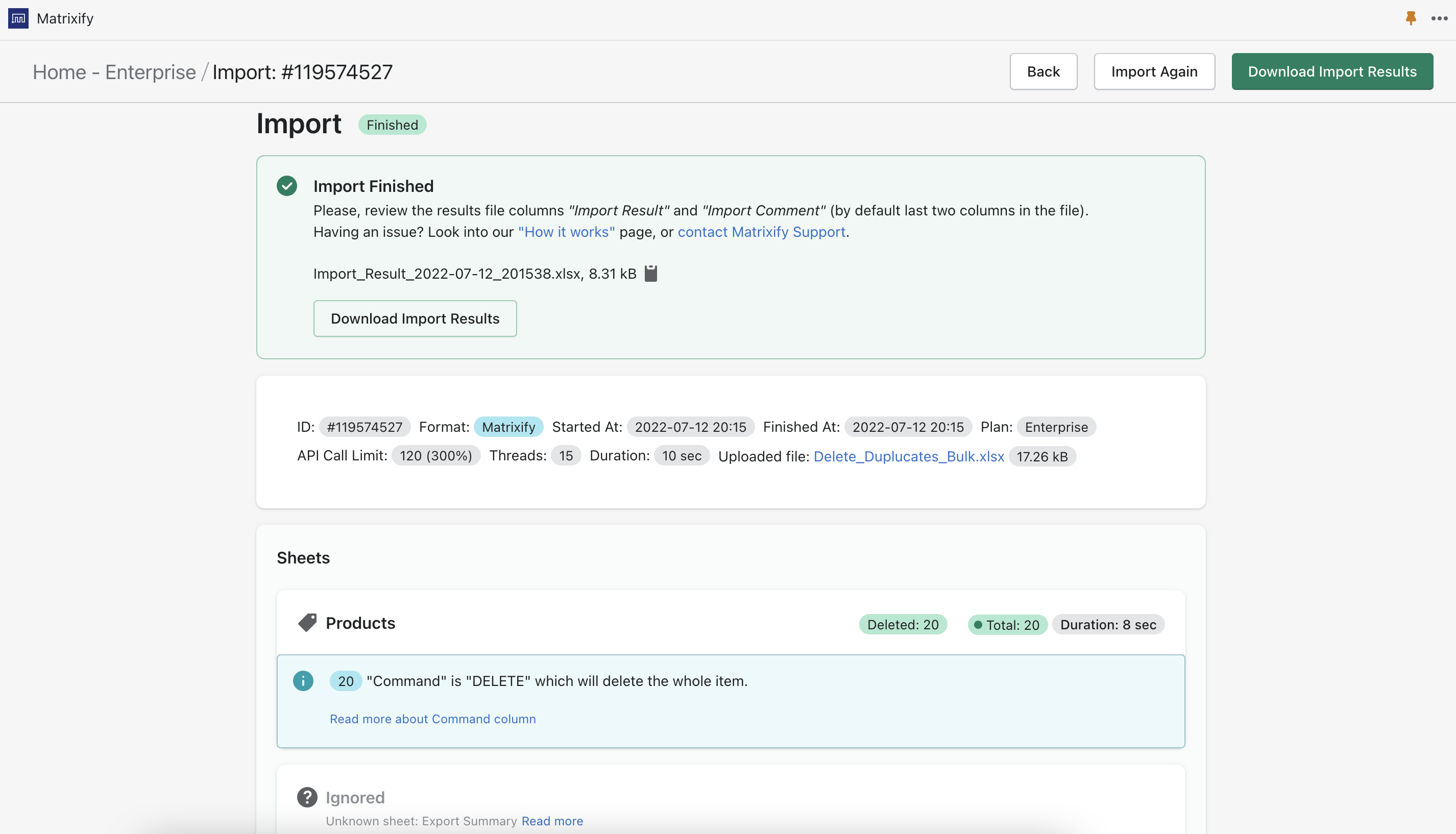Click green Download Import Results header button
Image resolution: width=1456 pixels, height=834 pixels.
pos(1332,71)
